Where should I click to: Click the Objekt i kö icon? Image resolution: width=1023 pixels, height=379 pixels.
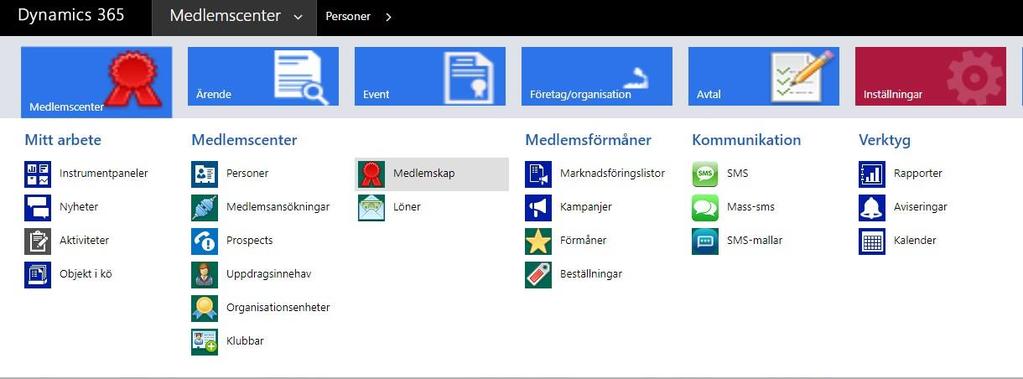tap(37, 275)
